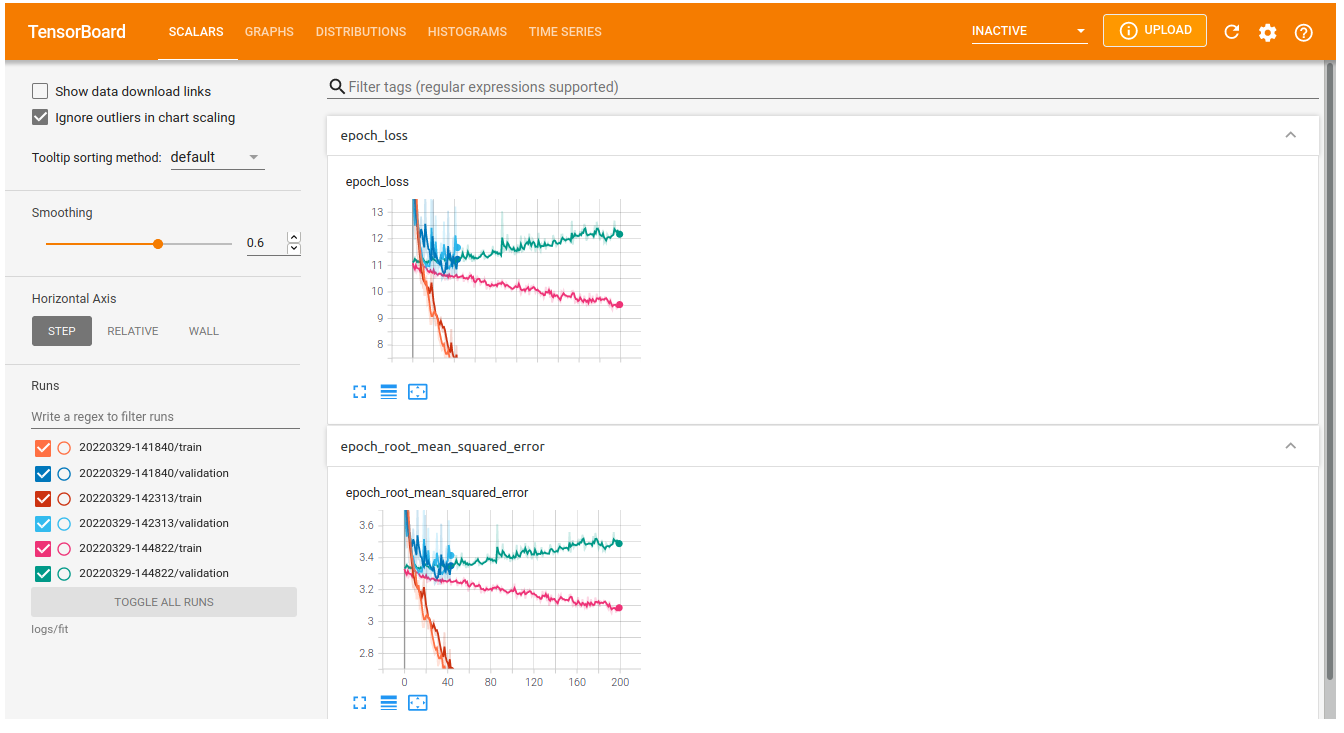Collapse the epoch_loss section
The width and height of the screenshot is (1344, 733).
(x=1290, y=135)
